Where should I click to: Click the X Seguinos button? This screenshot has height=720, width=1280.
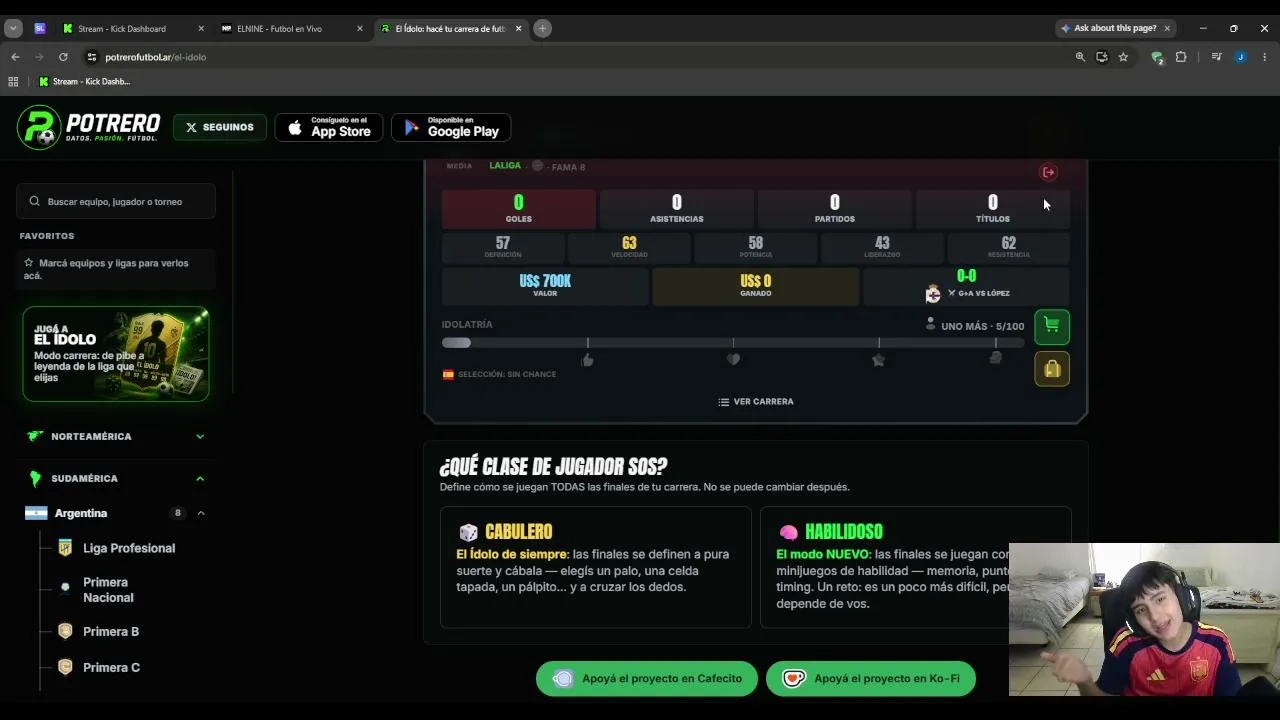pyautogui.click(x=219, y=127)
